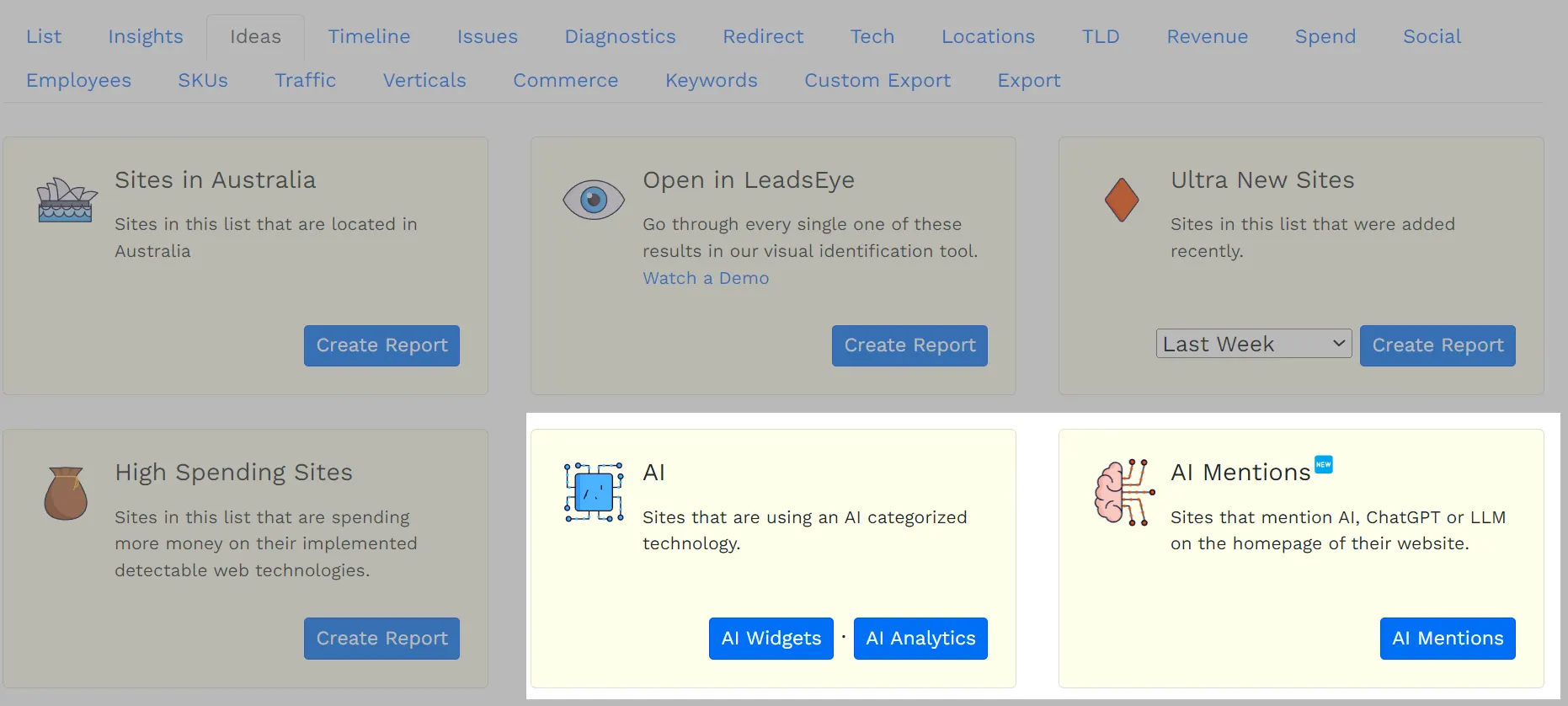Select the Diagnostics tab
The height and width of the screenshot is (706, 1568).
[x=620, y=36]
